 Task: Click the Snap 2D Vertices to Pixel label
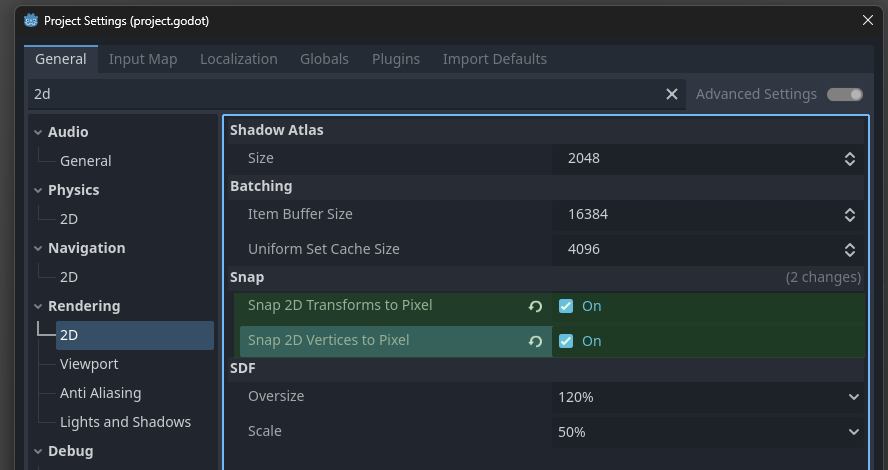click(x=328, y=340)
